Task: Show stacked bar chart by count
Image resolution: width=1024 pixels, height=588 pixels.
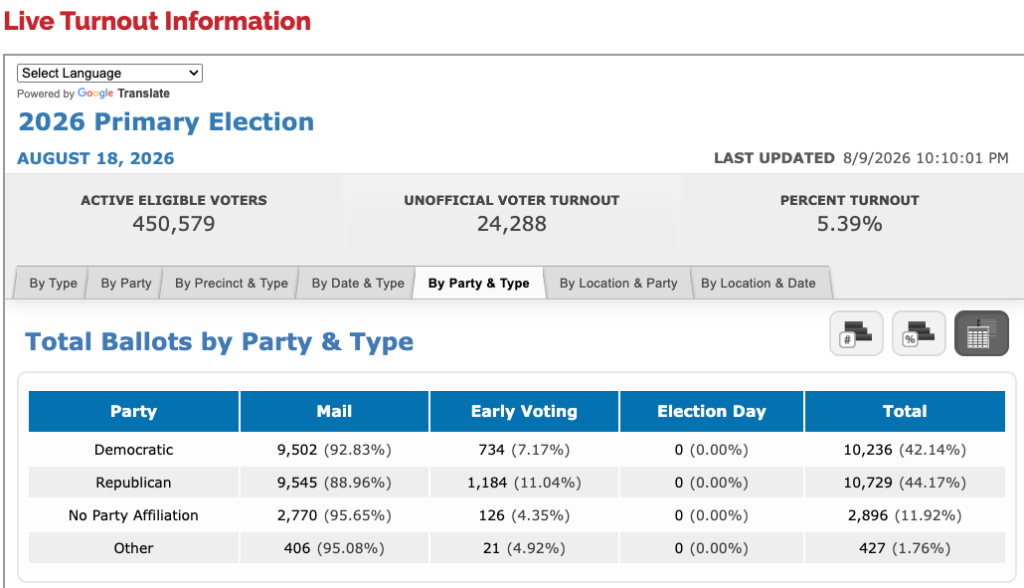Action: point(856,333)
